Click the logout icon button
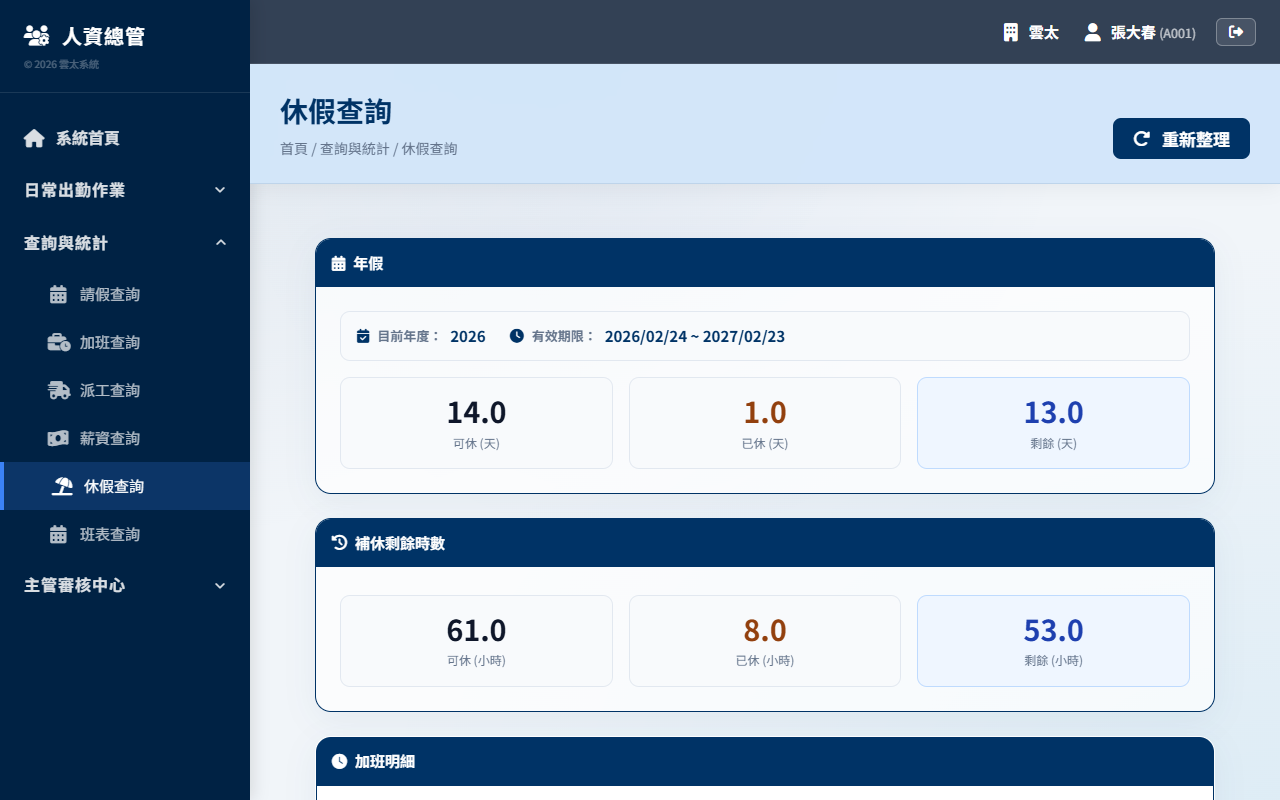This screenshot has height=800, width=1280. click(1236, 32)
